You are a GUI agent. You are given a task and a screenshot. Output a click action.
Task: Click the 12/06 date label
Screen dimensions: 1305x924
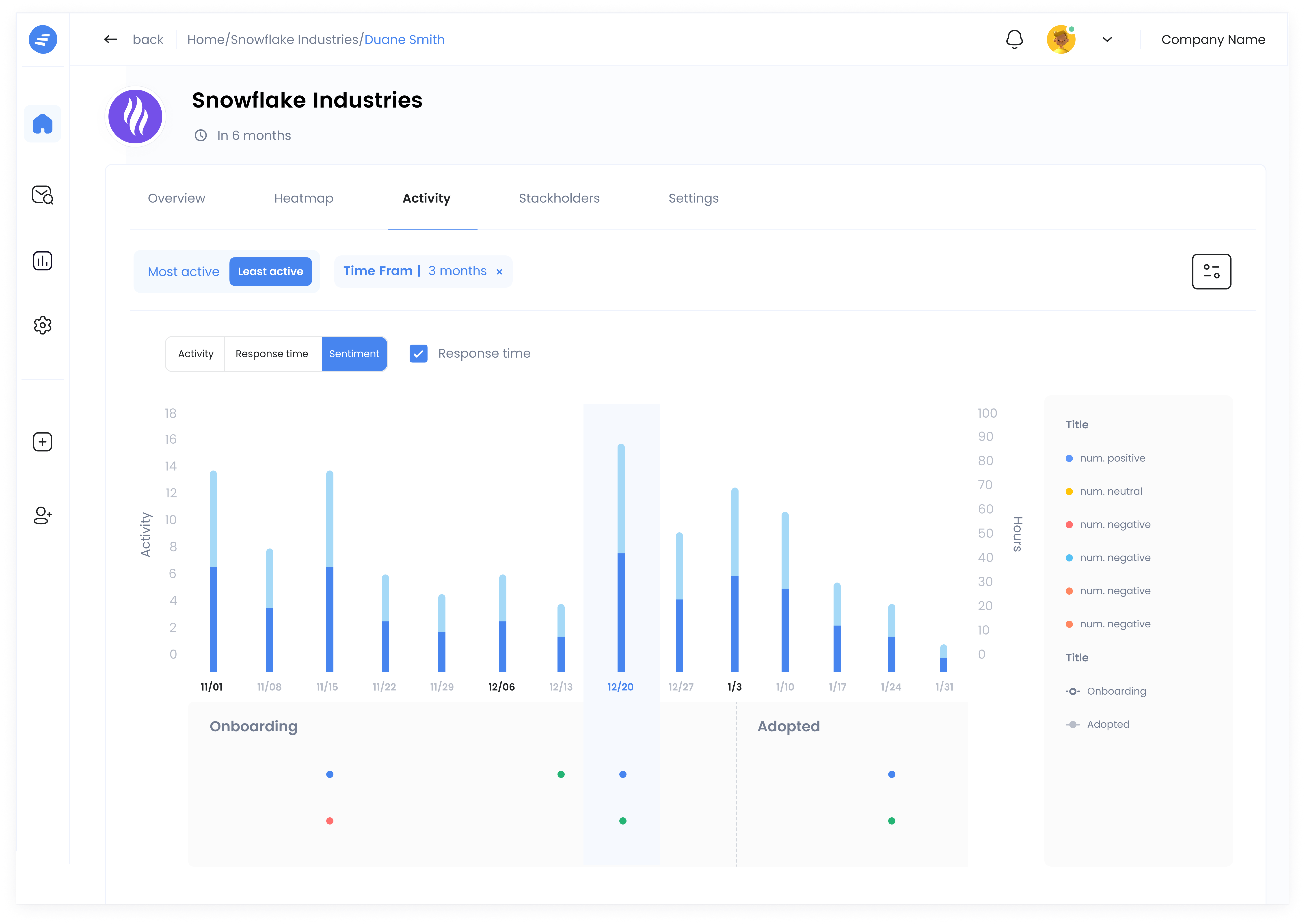tap(501, 687)
